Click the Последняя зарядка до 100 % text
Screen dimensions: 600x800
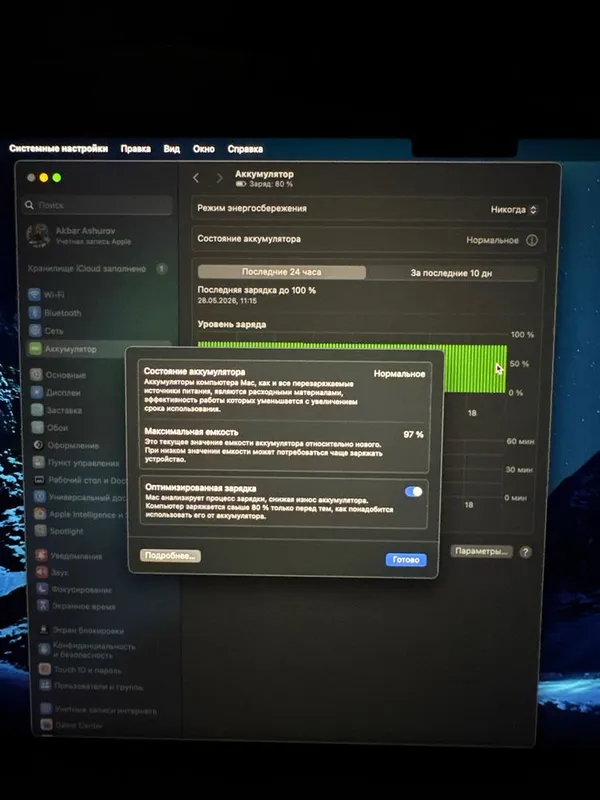tap(257, 290)
